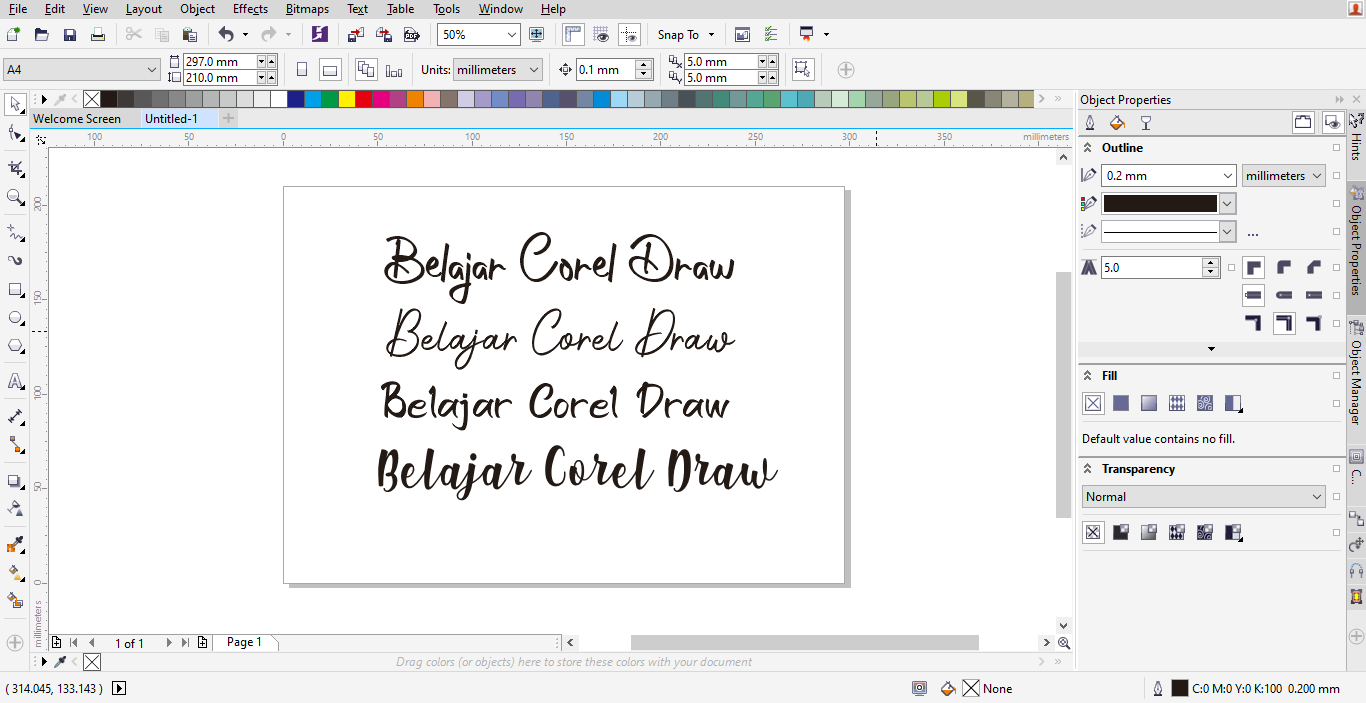This screenshot has height=703, width=1366.
Task: Select the Text tool
Action: (x=14, y=381)
